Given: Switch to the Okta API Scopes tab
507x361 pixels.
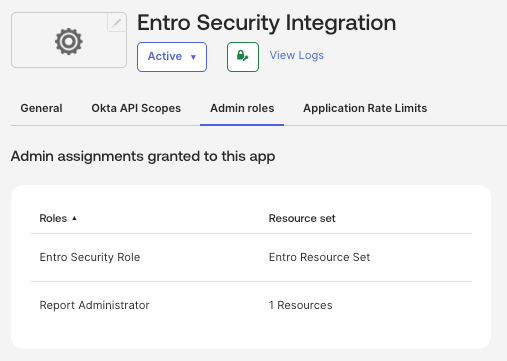Looking at the screenshot, I should (136, 108).
